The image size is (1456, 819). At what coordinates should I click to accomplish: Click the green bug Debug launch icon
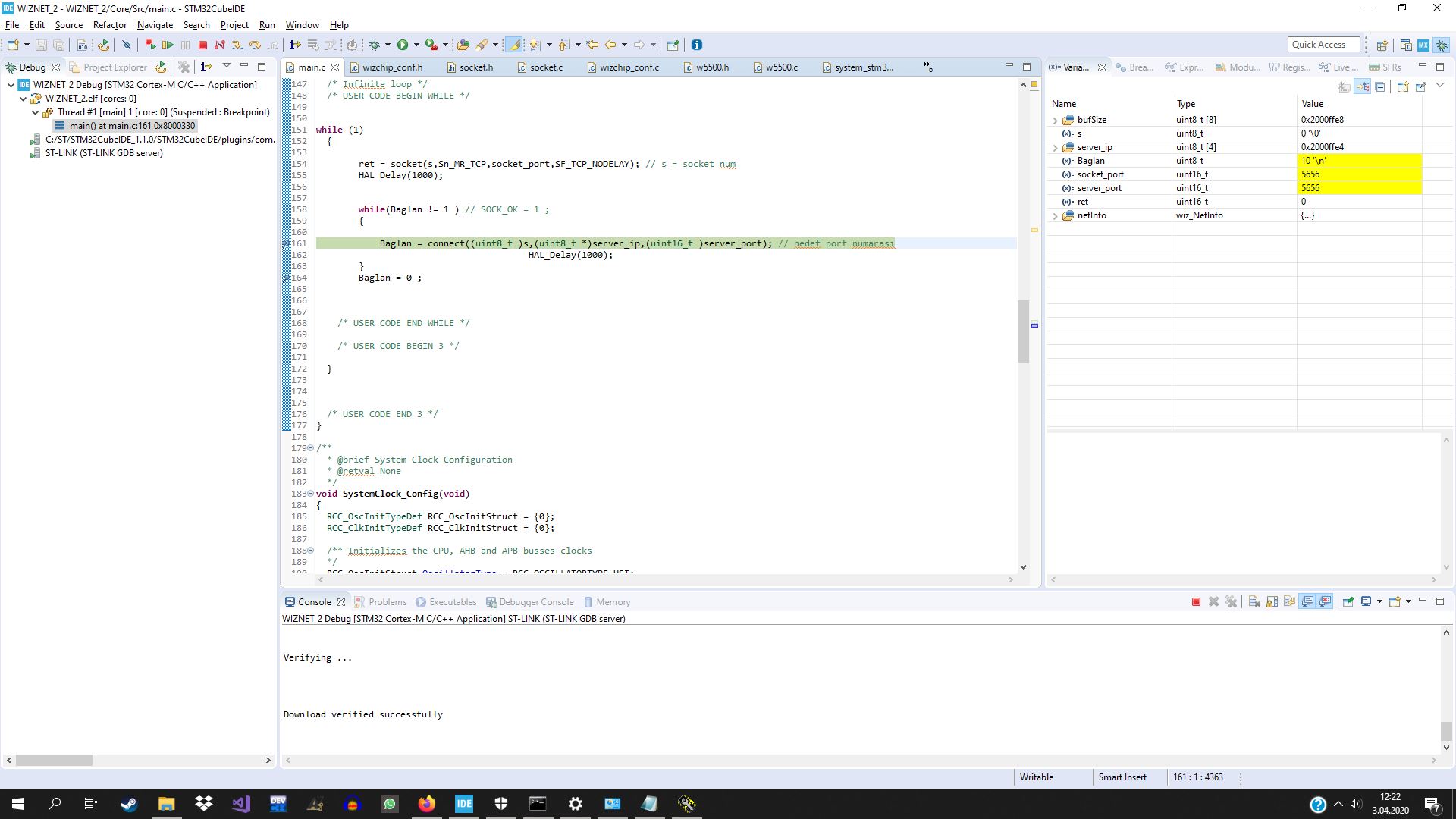[374, 45]
